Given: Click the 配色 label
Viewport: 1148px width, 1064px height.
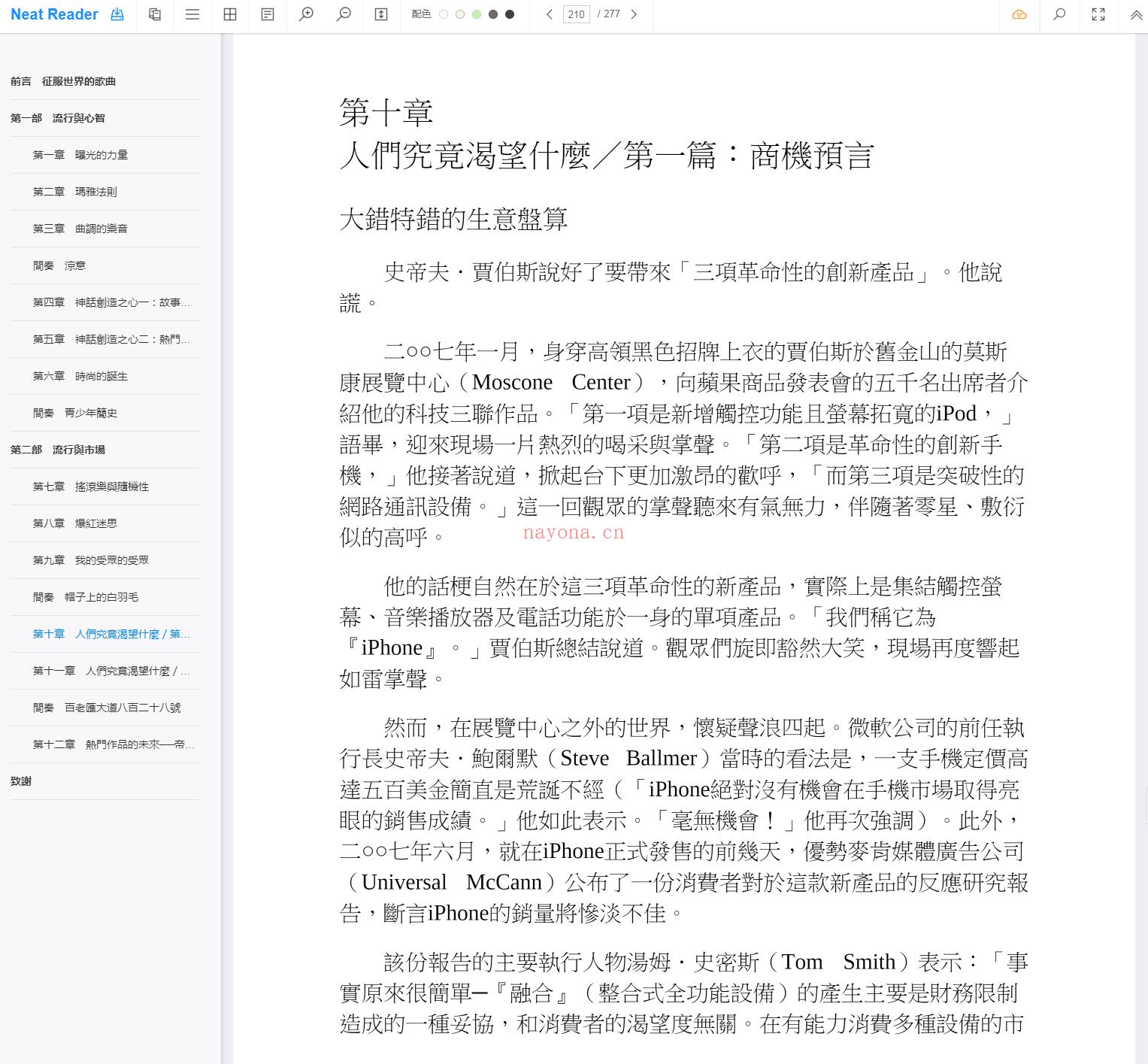Looking at the screenshot, I should pos(422,14).
